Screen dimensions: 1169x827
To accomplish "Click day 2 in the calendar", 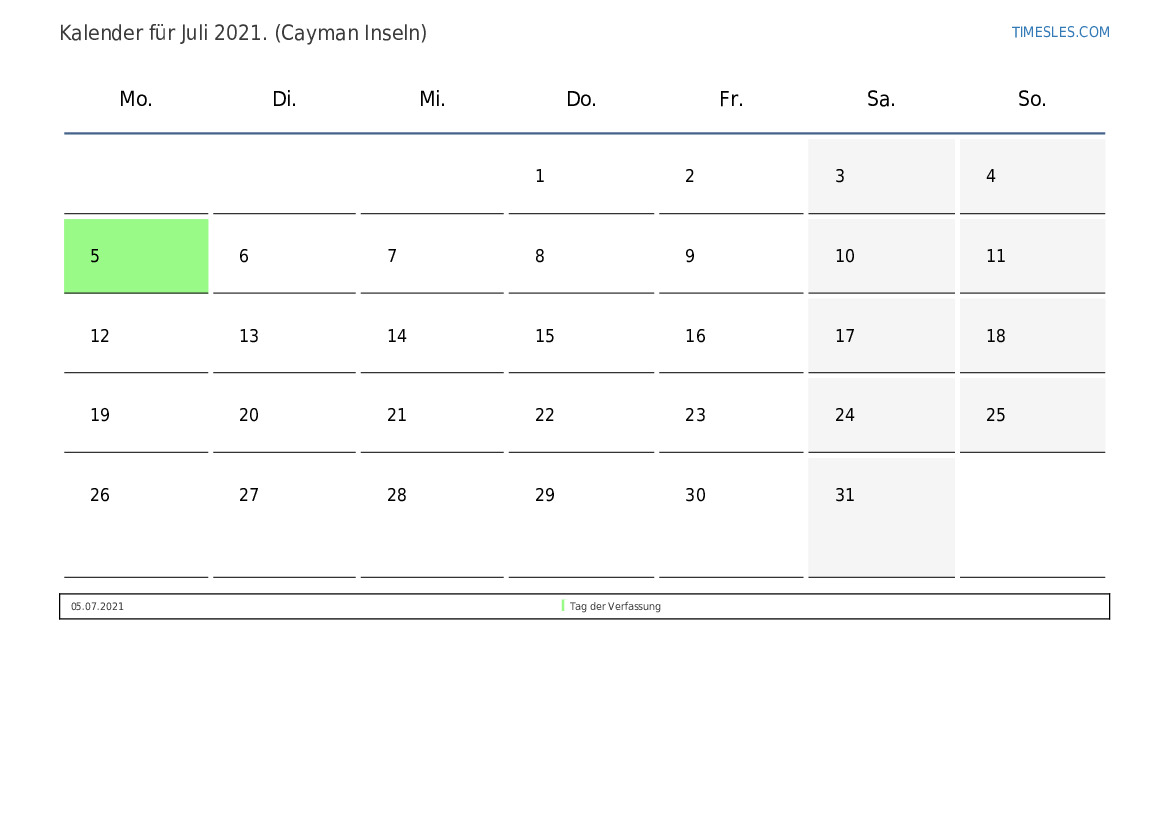I will 731,176.
